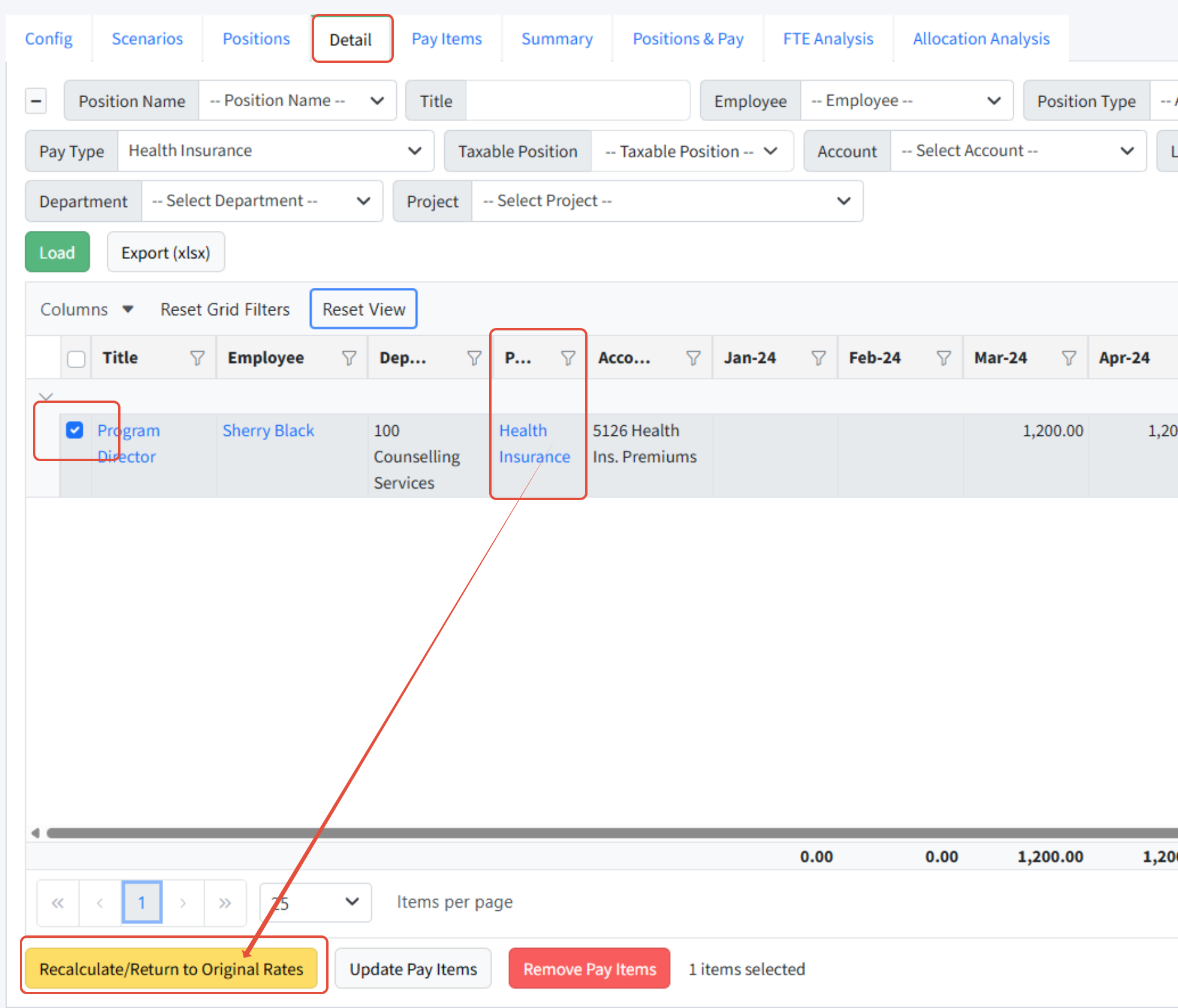The width and height of the screenshot is (1178, 1008).
Task: Click the Employee column filter icon
Action: click(349, 358)
